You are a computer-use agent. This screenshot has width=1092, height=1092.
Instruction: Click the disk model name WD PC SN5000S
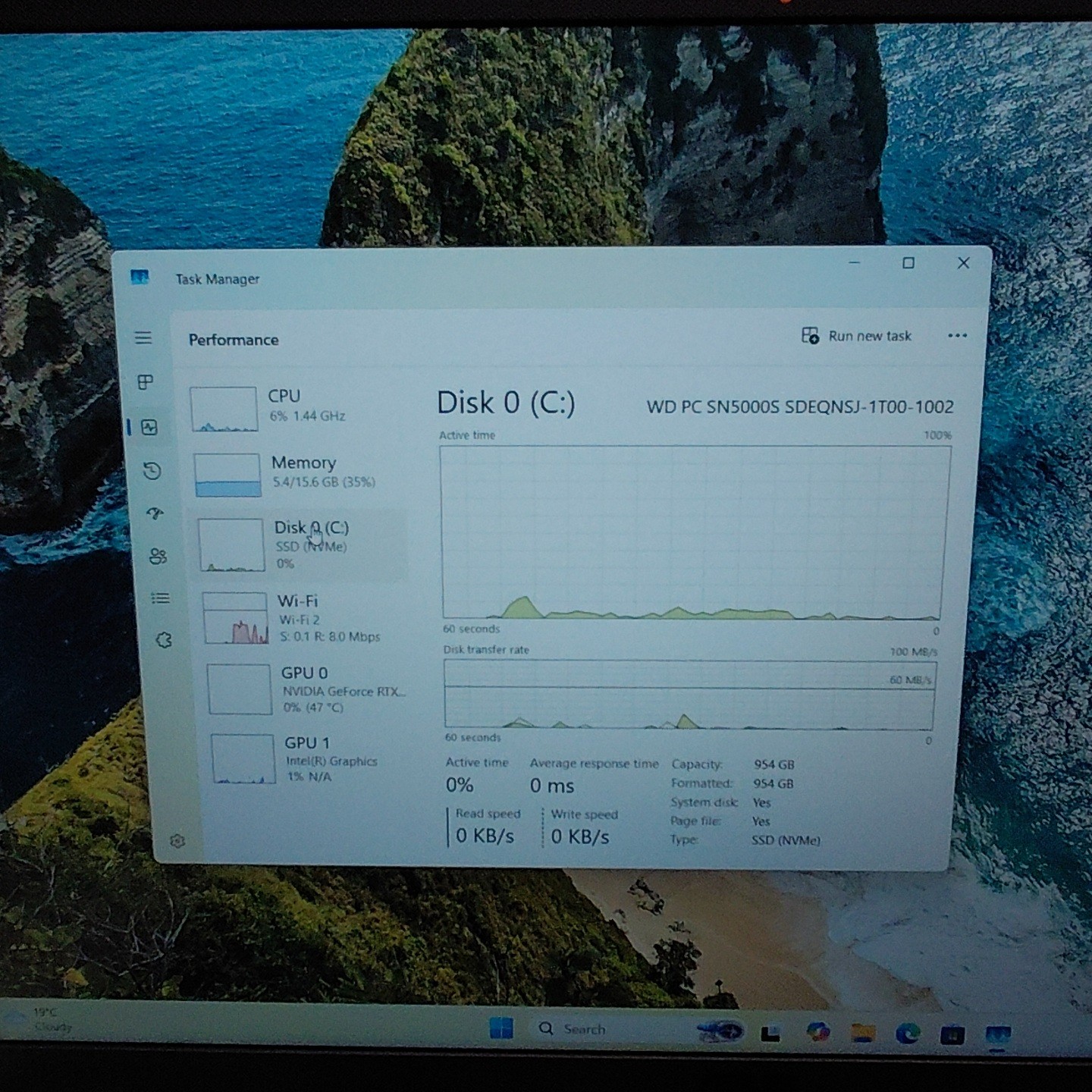coord(800,406)
